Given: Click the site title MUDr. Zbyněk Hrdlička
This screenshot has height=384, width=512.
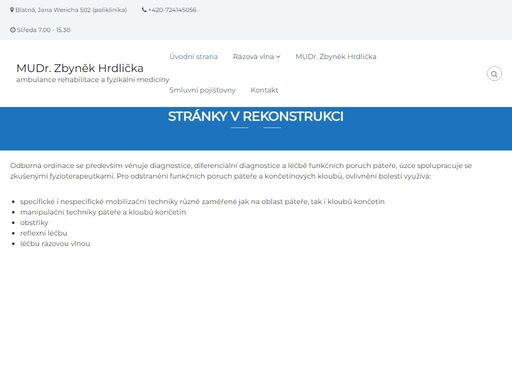Looking at the screenshot, I should coord(80,68).
